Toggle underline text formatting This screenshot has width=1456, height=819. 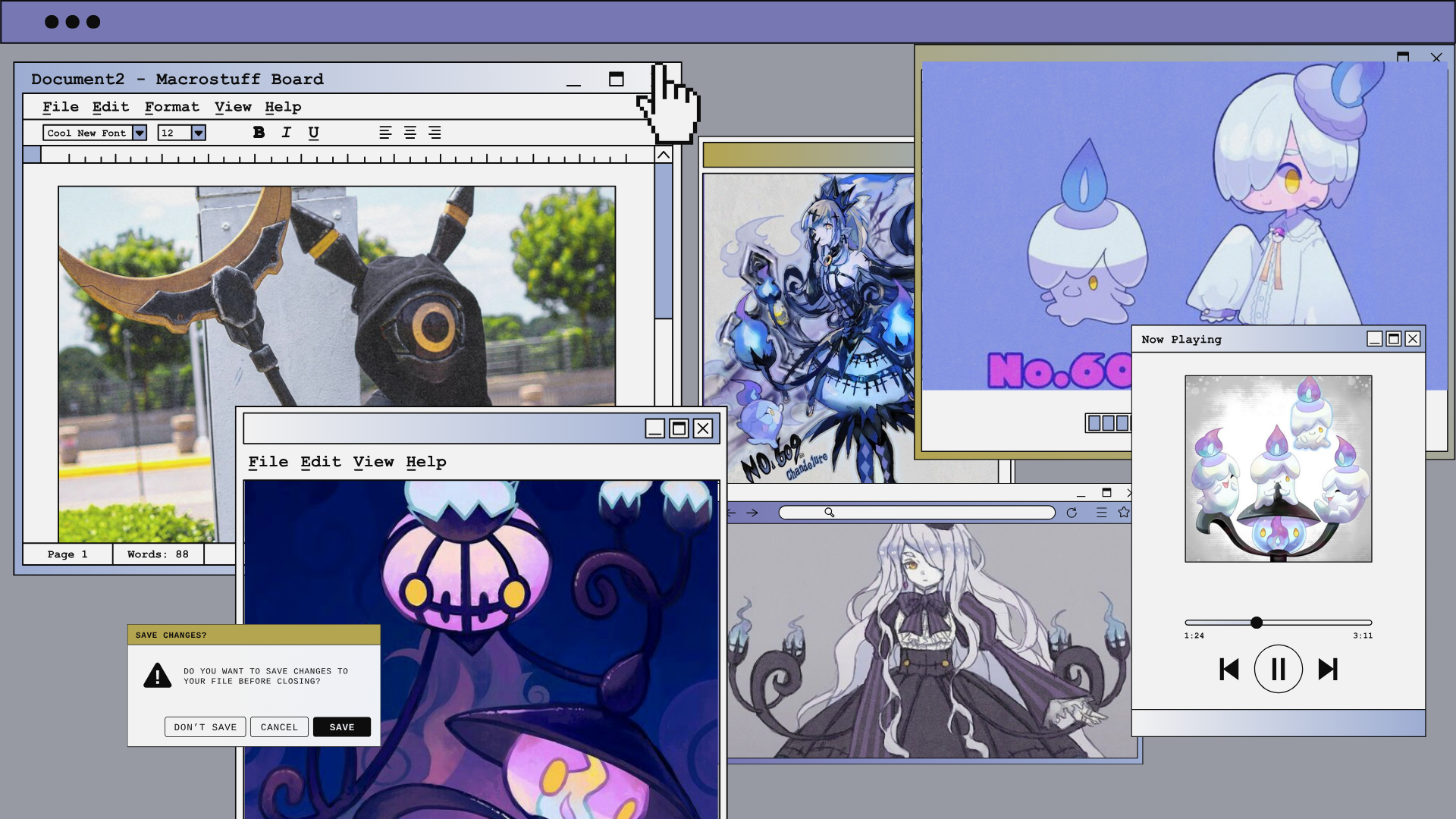click(313, 133)
